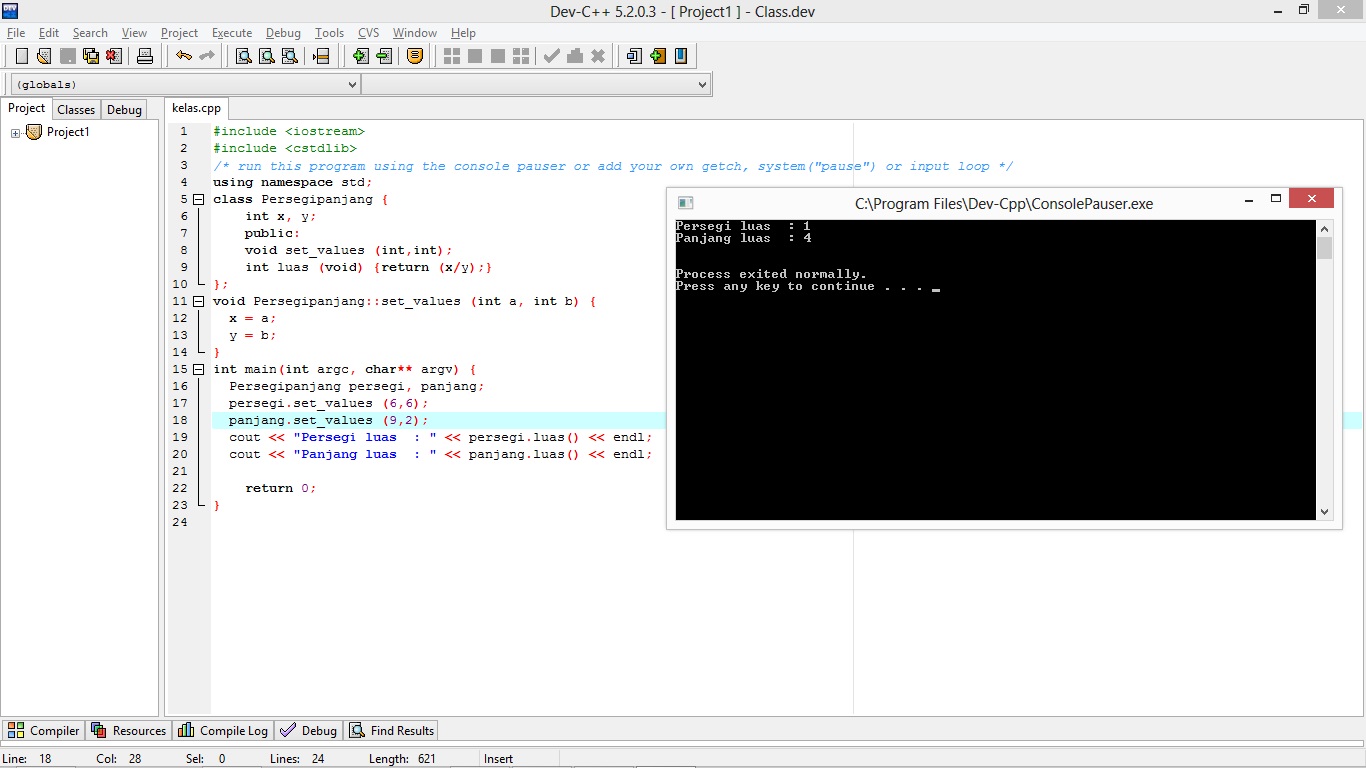Open the Edit menu

pyautogui.click(x=49, y=33)
